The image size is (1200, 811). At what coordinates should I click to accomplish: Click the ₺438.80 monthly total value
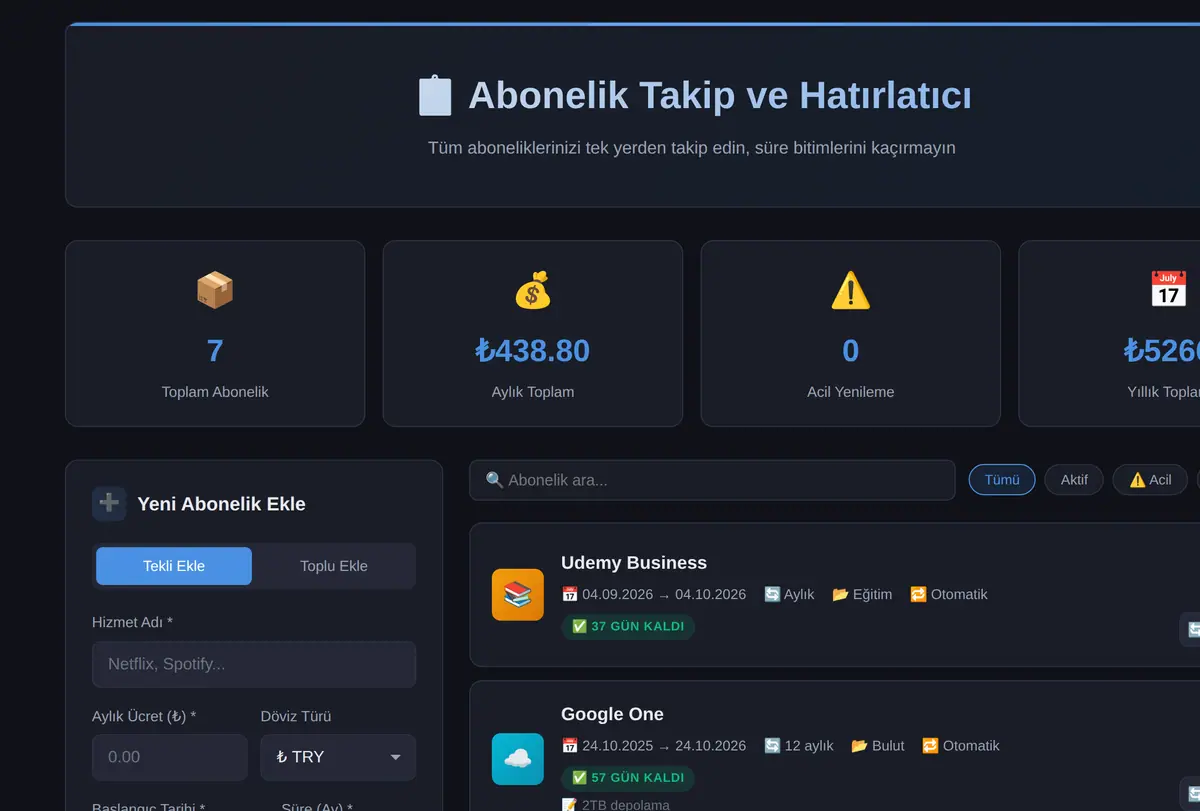tap(533, 351)
